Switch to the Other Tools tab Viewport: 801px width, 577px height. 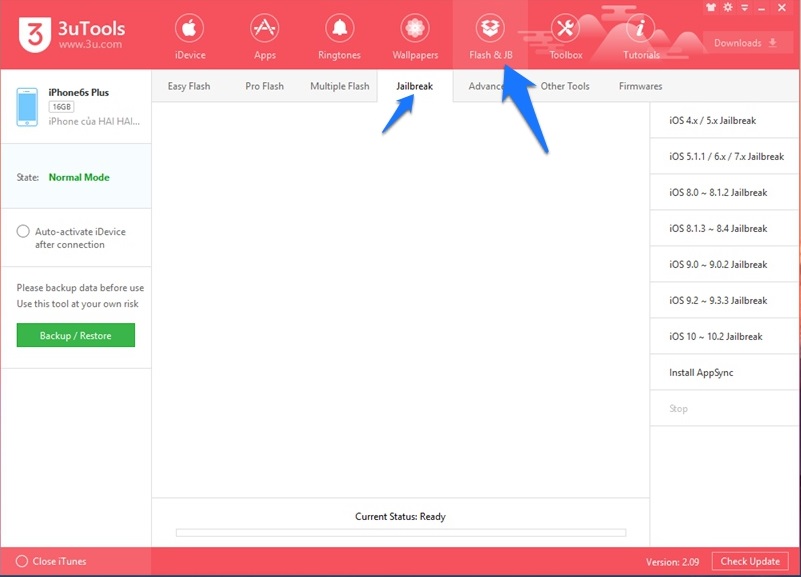pos(565,86)
